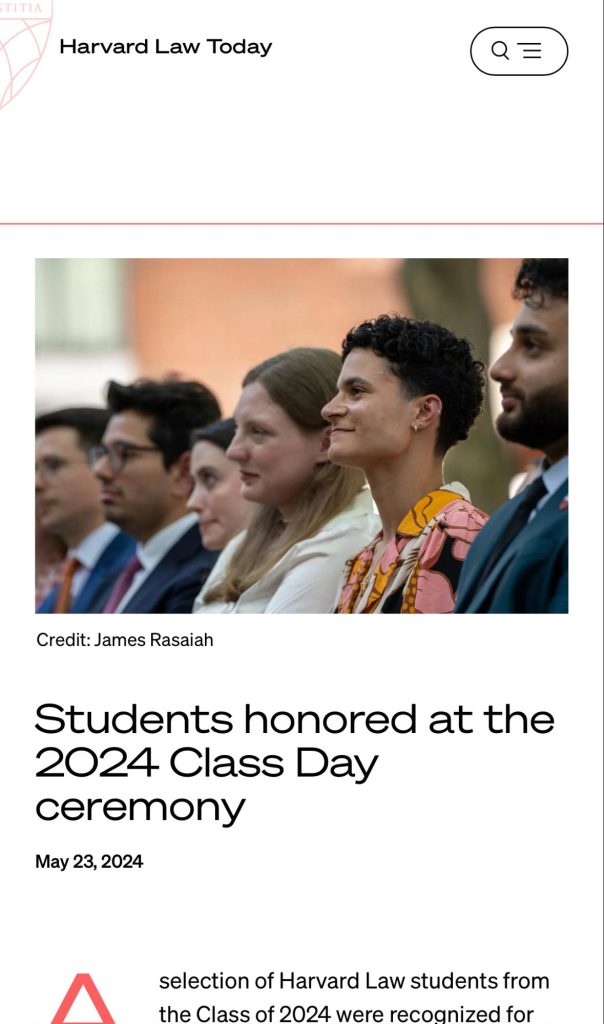The image size is (604, 1024).
Task: Click the red drop cap letter A
Action: click(82, 999)
